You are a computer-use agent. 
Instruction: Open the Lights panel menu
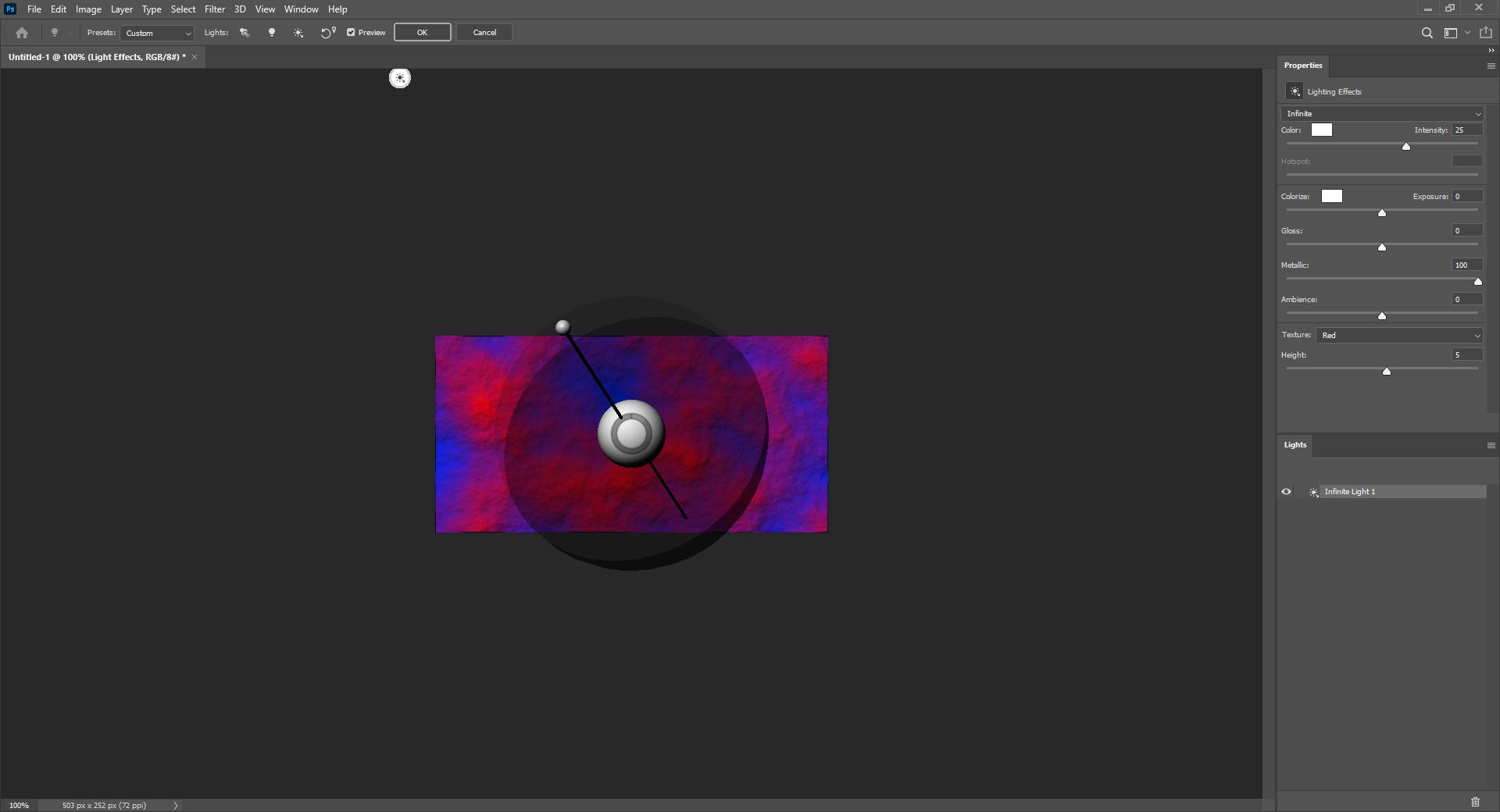pyautogui.click(x=1490, y=445)
